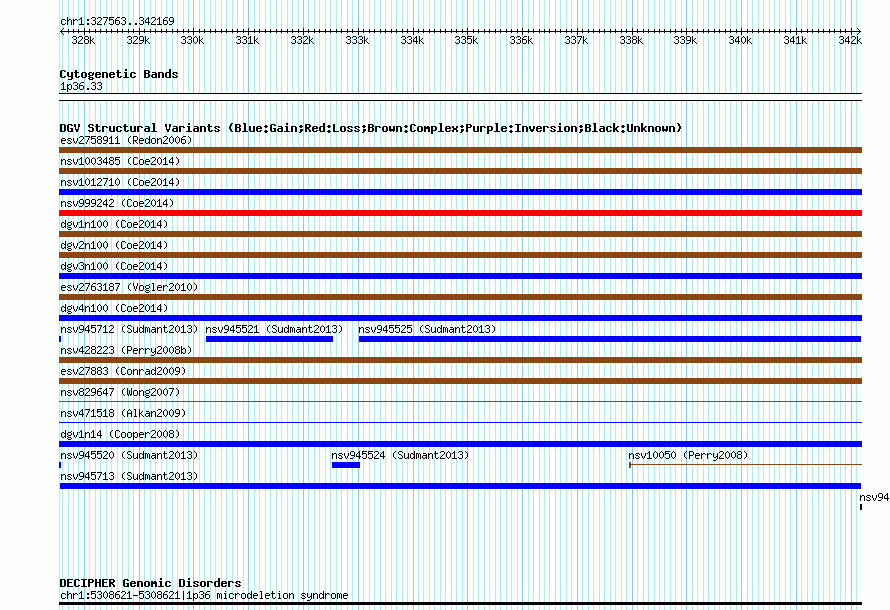Click the chr1:327563..342169 region label

pyautogui.click(x=117, y=21)
